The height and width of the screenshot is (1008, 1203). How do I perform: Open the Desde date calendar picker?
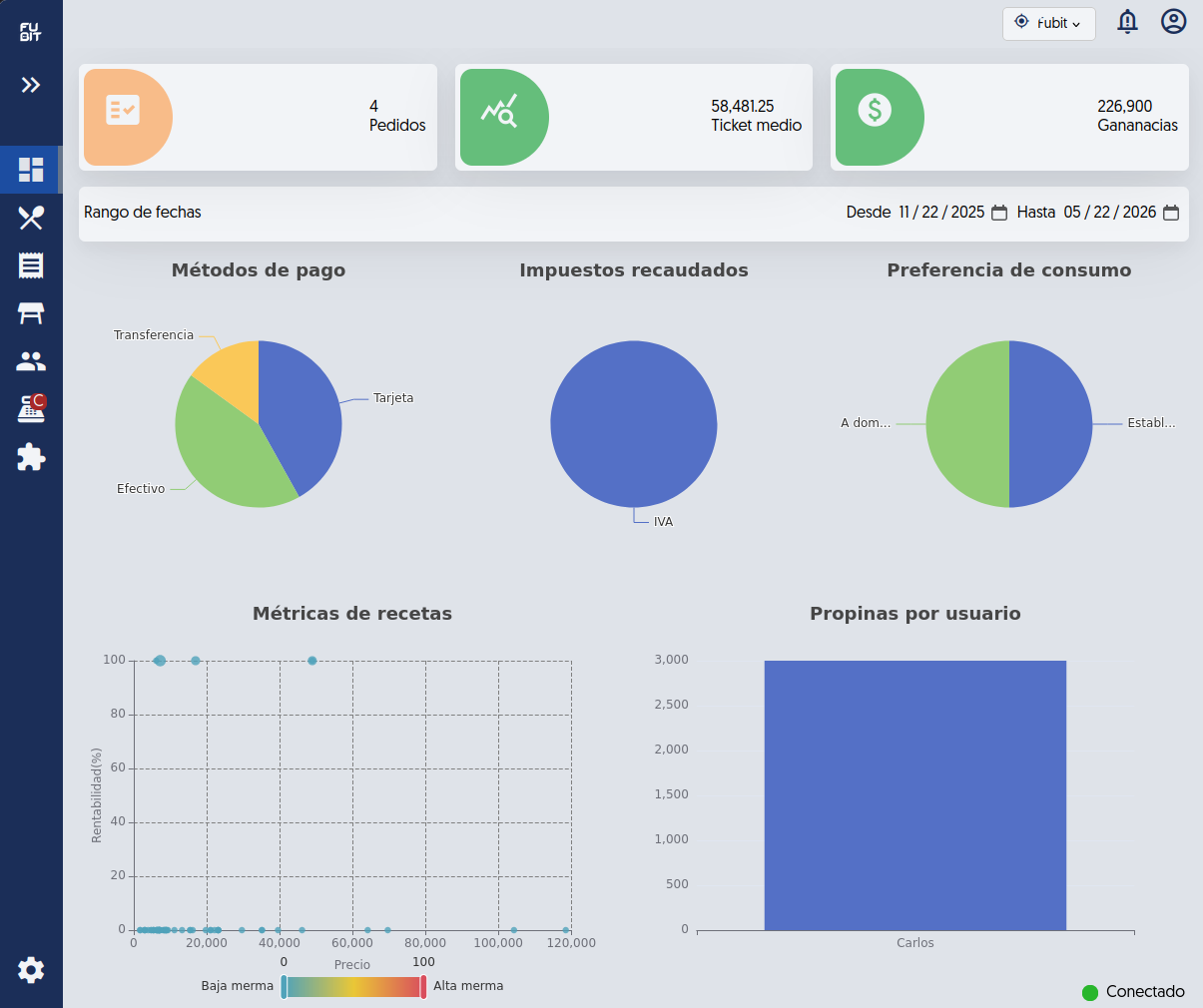coord(999,213)
